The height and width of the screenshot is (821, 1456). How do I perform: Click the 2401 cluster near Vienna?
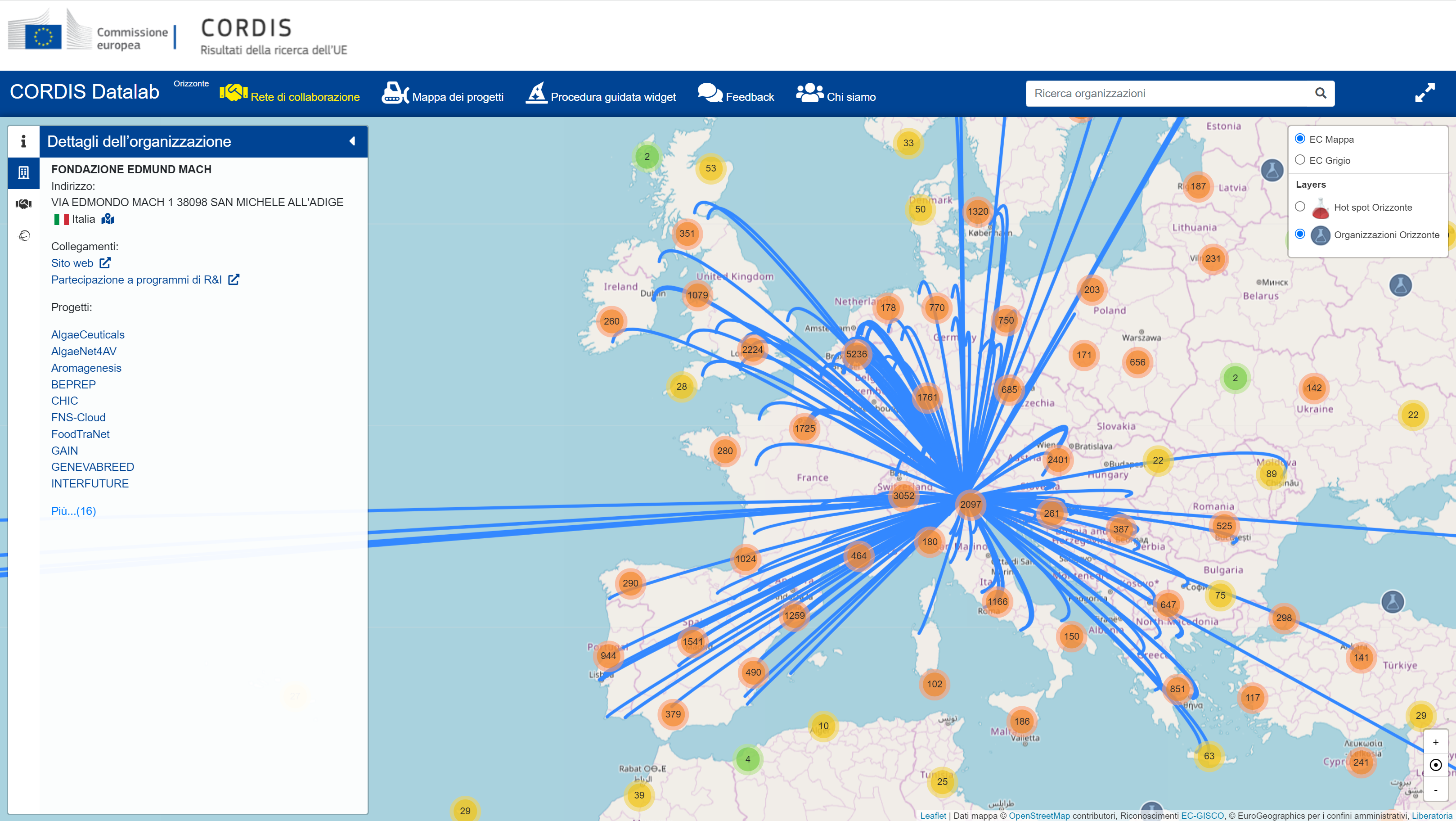click(x=1058, y=460)
